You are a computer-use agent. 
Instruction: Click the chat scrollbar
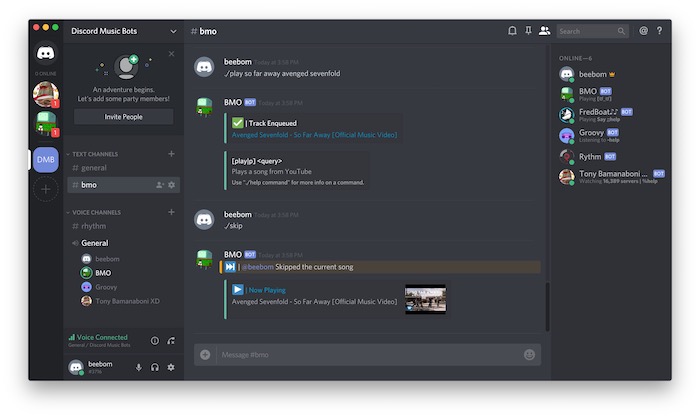pos(547,307)
